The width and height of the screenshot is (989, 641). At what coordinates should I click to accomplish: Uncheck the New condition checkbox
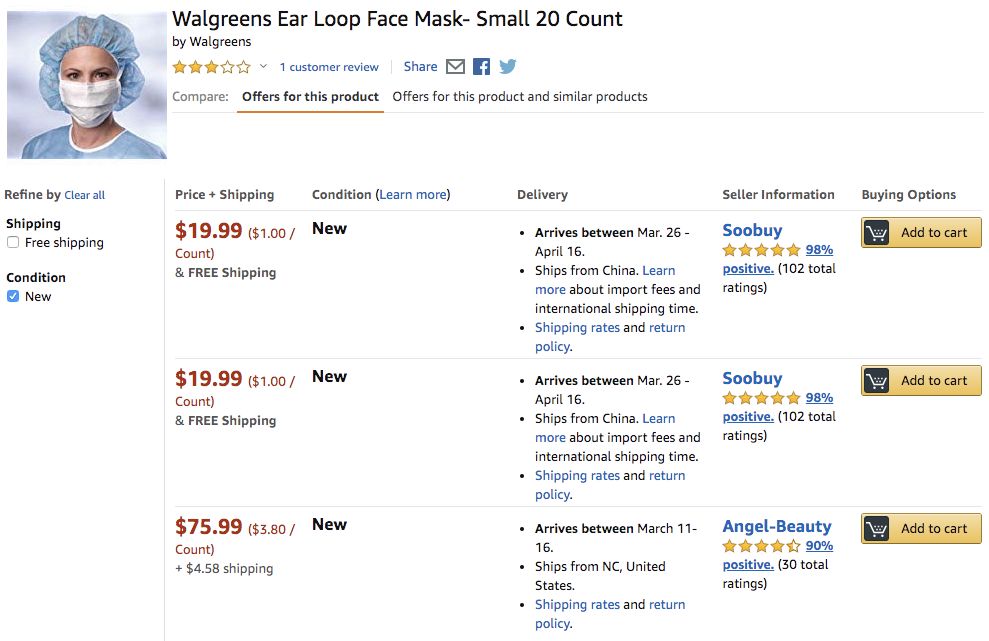(13, 296)
